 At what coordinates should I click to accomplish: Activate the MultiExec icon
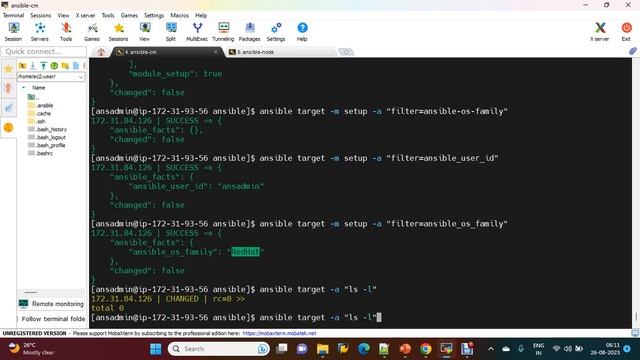pos(197,31)
